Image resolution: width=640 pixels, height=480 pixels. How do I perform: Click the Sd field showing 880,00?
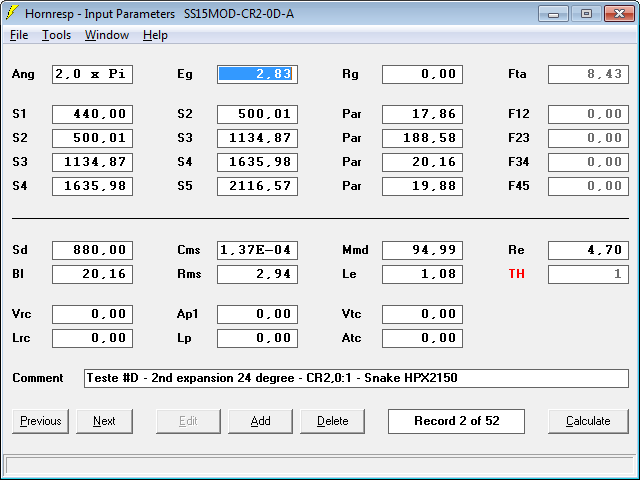[x=92, y=250]
